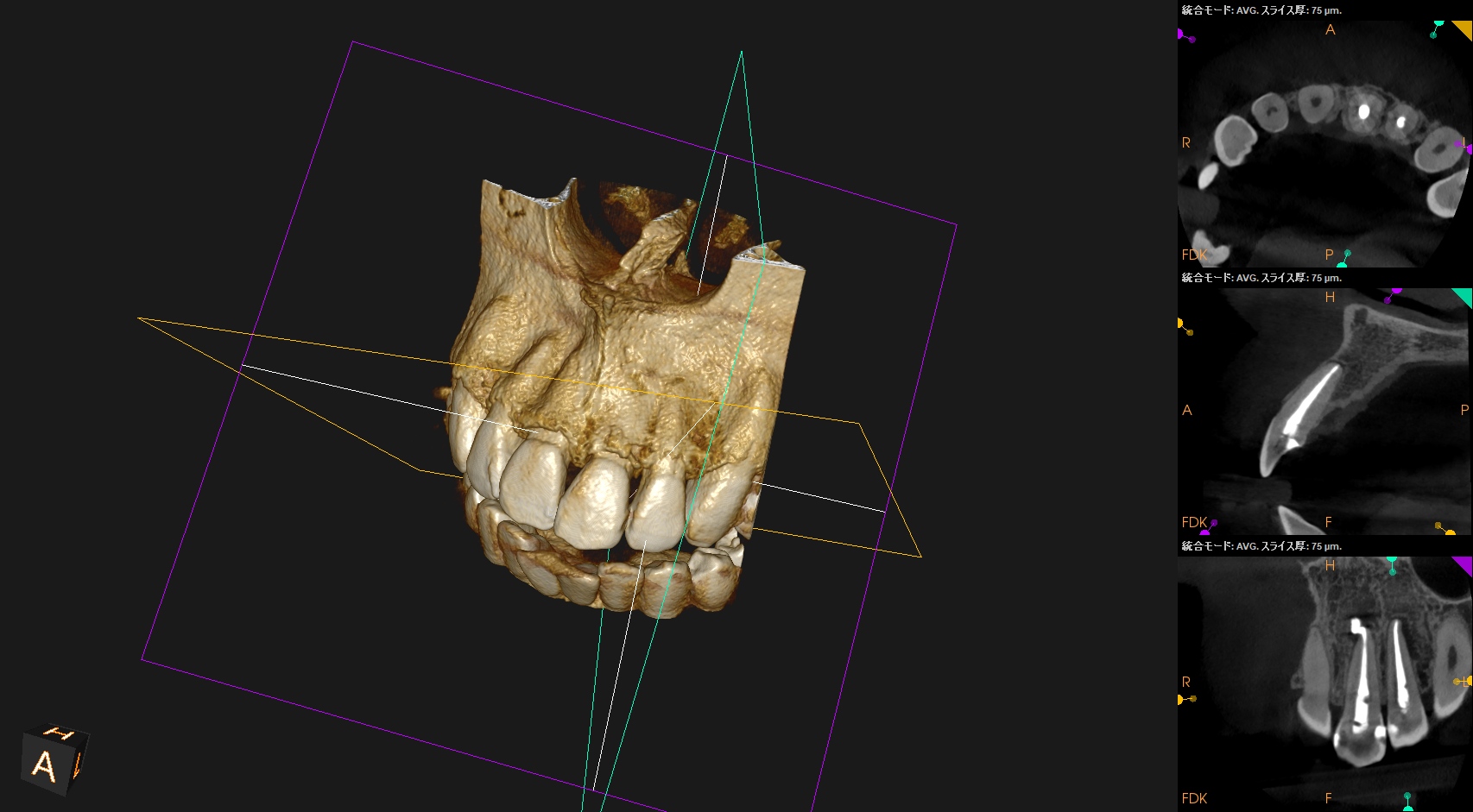
Task: Click the purple corner triangle in coronal view
Action: pos(1464,563)
